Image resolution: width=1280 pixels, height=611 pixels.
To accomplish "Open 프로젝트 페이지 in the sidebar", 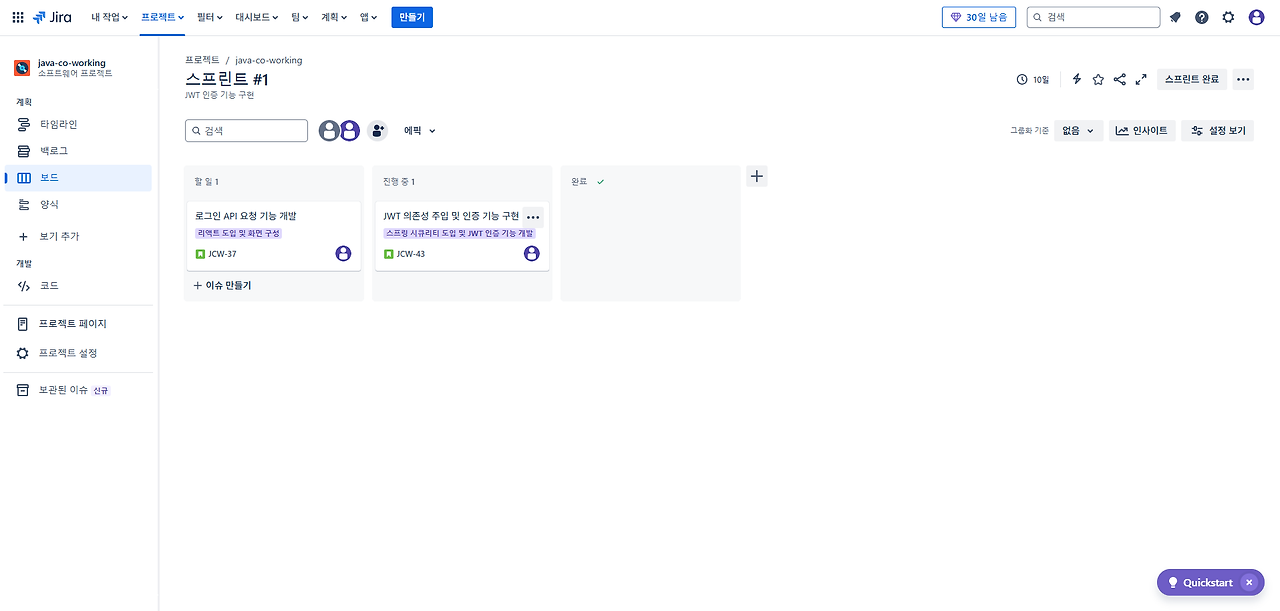I will pyautogui.click(x=78, y=324).
